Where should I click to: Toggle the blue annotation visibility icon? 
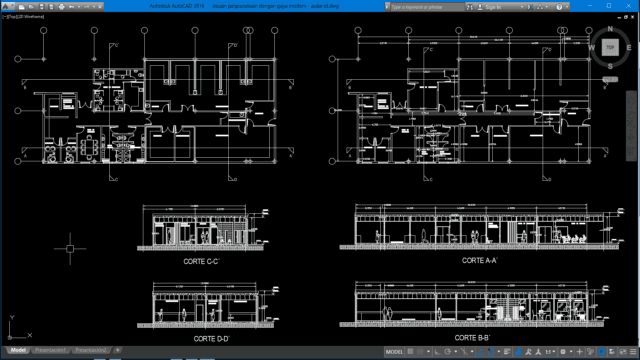point(518,351)
